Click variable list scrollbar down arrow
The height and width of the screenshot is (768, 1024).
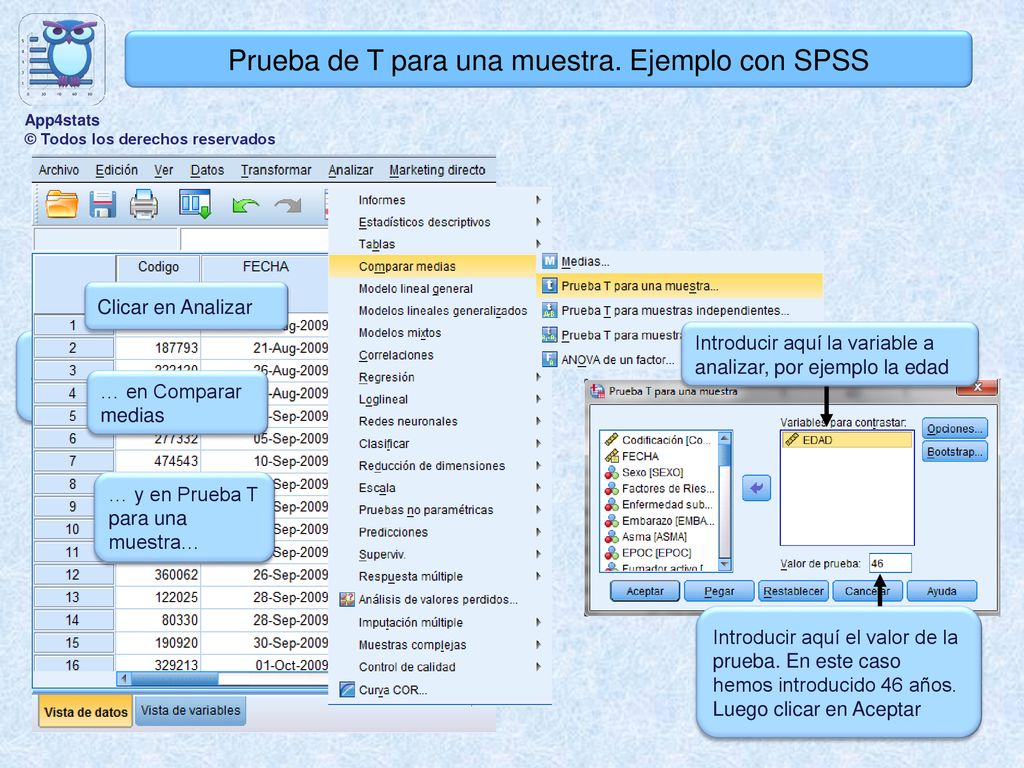pyautogui.click(x=724, y=564)
